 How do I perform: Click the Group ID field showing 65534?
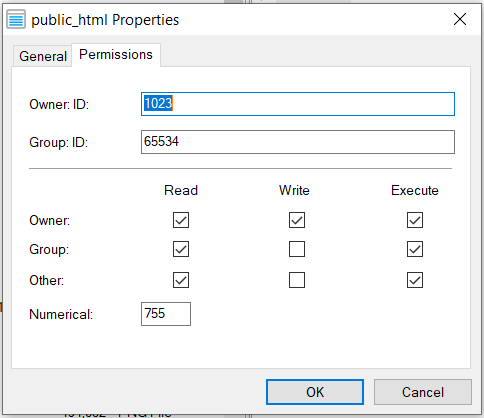point(298,142)
